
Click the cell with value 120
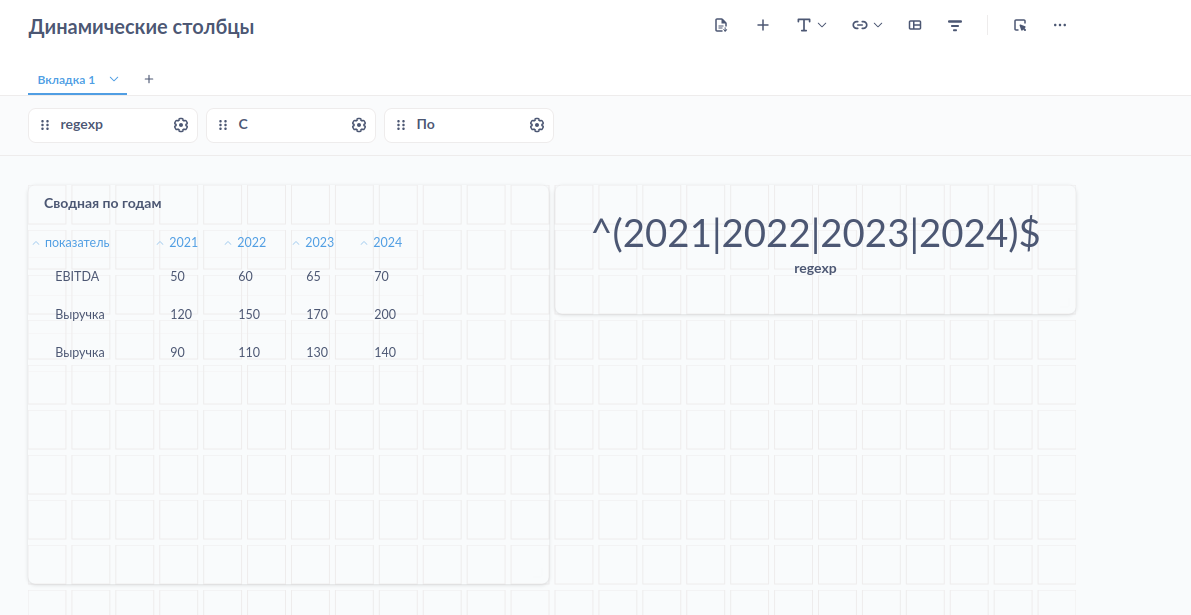point(181,314)
